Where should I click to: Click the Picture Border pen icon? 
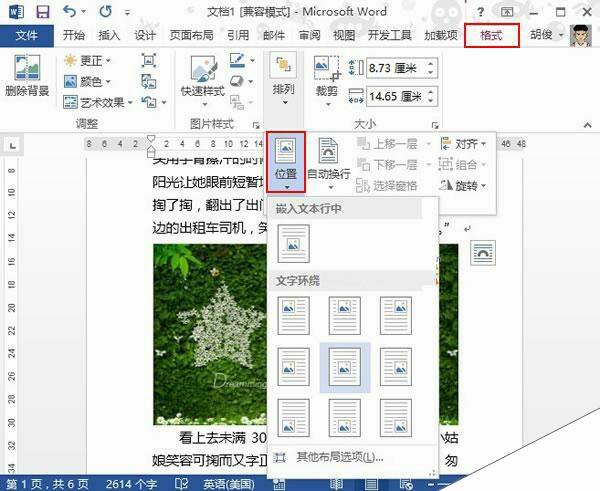pos(237,60)
